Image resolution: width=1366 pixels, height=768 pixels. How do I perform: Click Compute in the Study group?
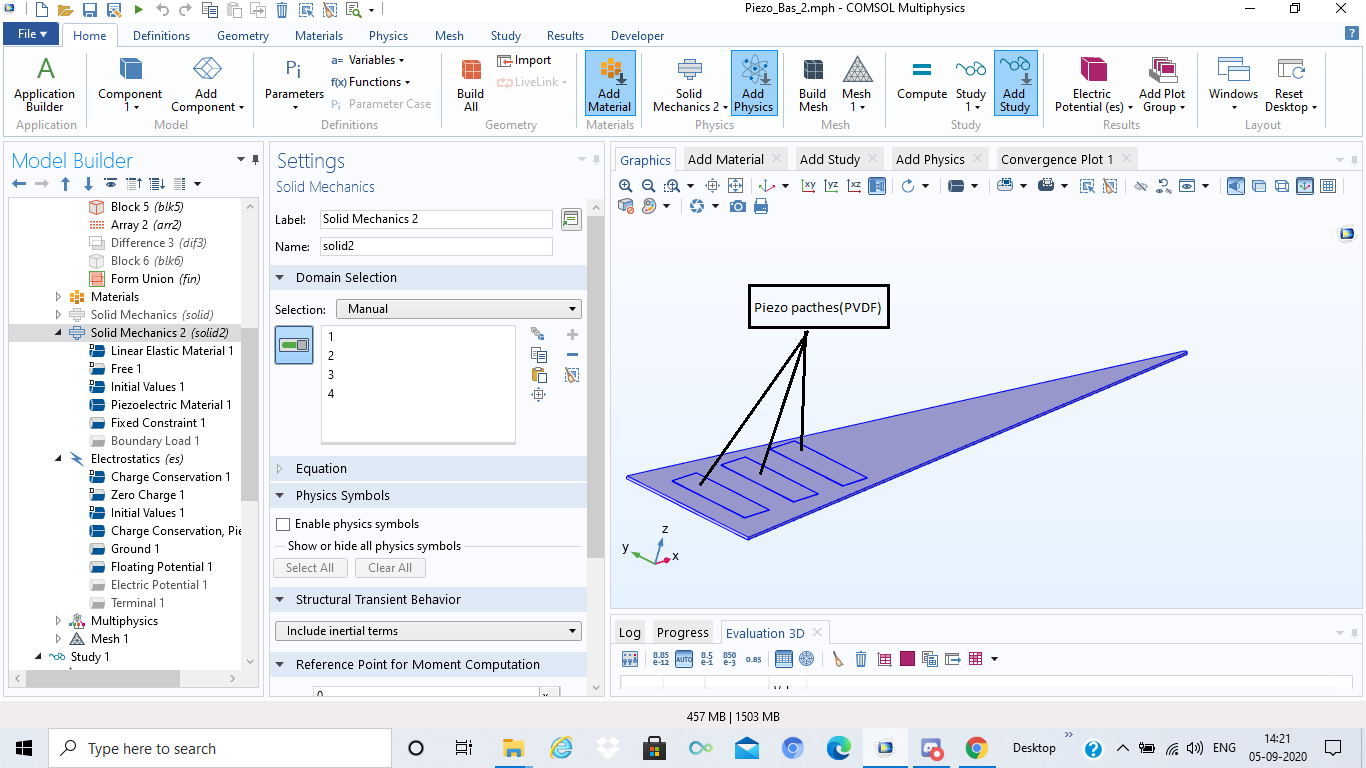921,80
